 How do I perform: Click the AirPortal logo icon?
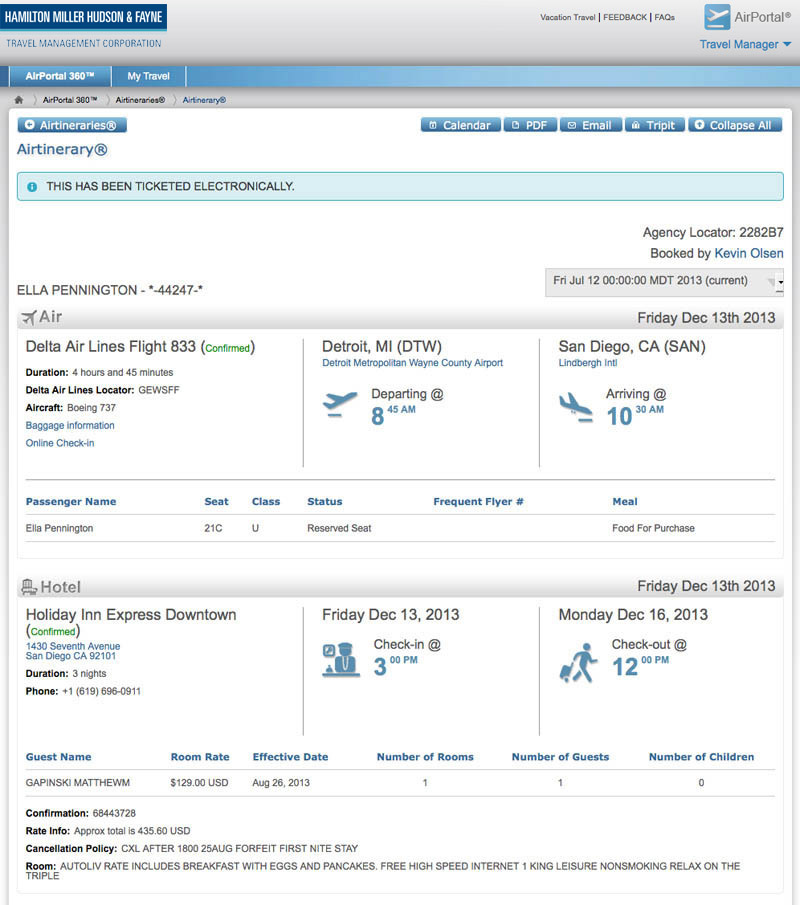click(x=717, y=17)
